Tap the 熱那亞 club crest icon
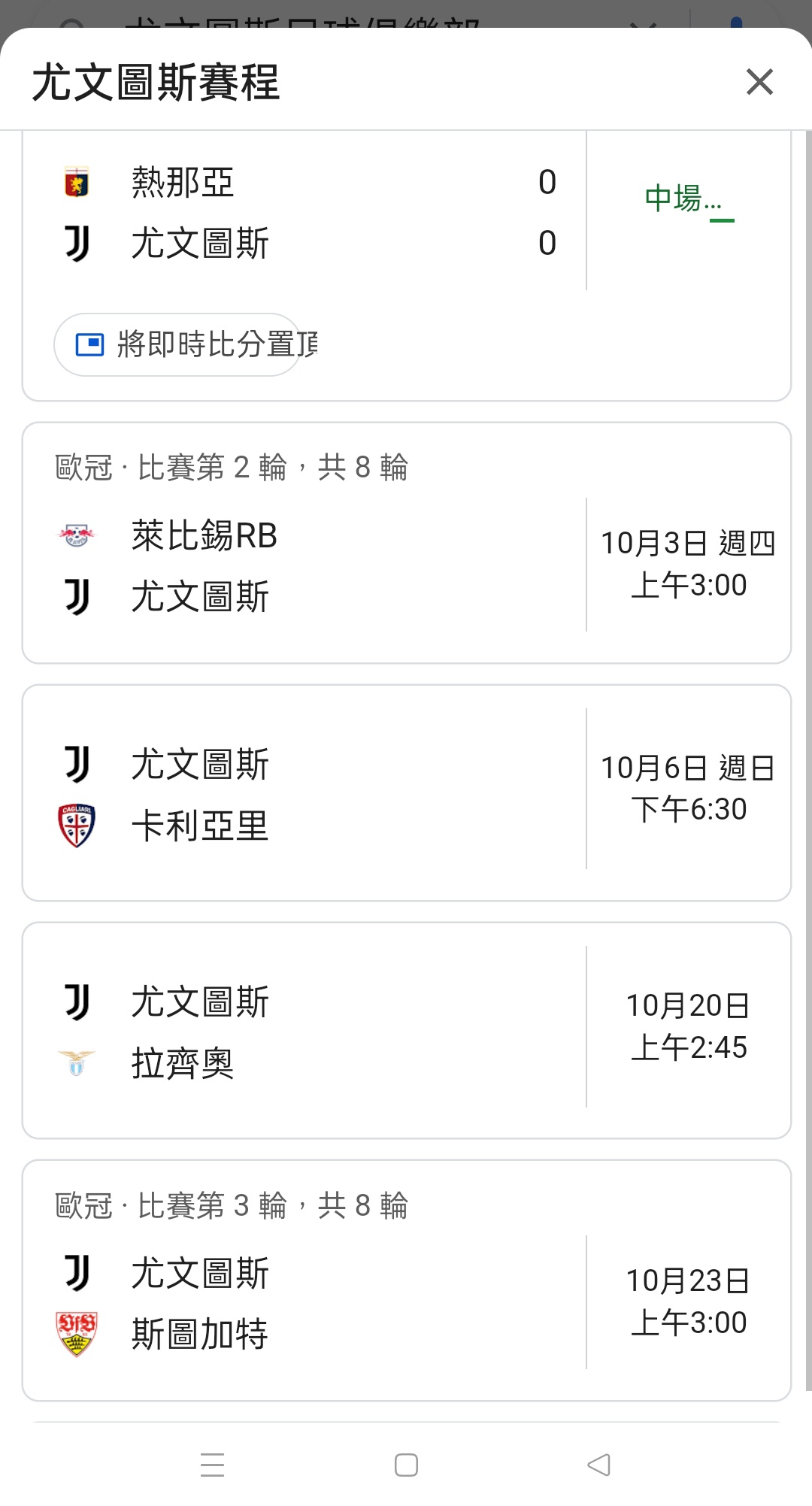 [77, 183]
